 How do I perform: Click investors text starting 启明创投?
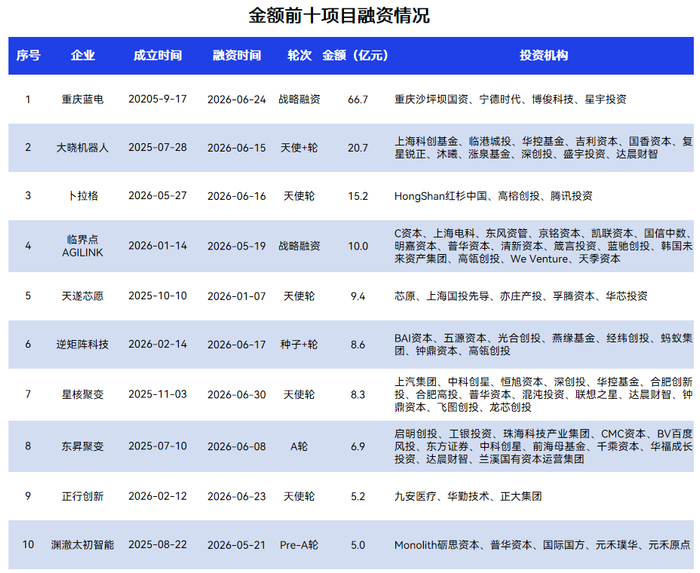coord(543,446)
